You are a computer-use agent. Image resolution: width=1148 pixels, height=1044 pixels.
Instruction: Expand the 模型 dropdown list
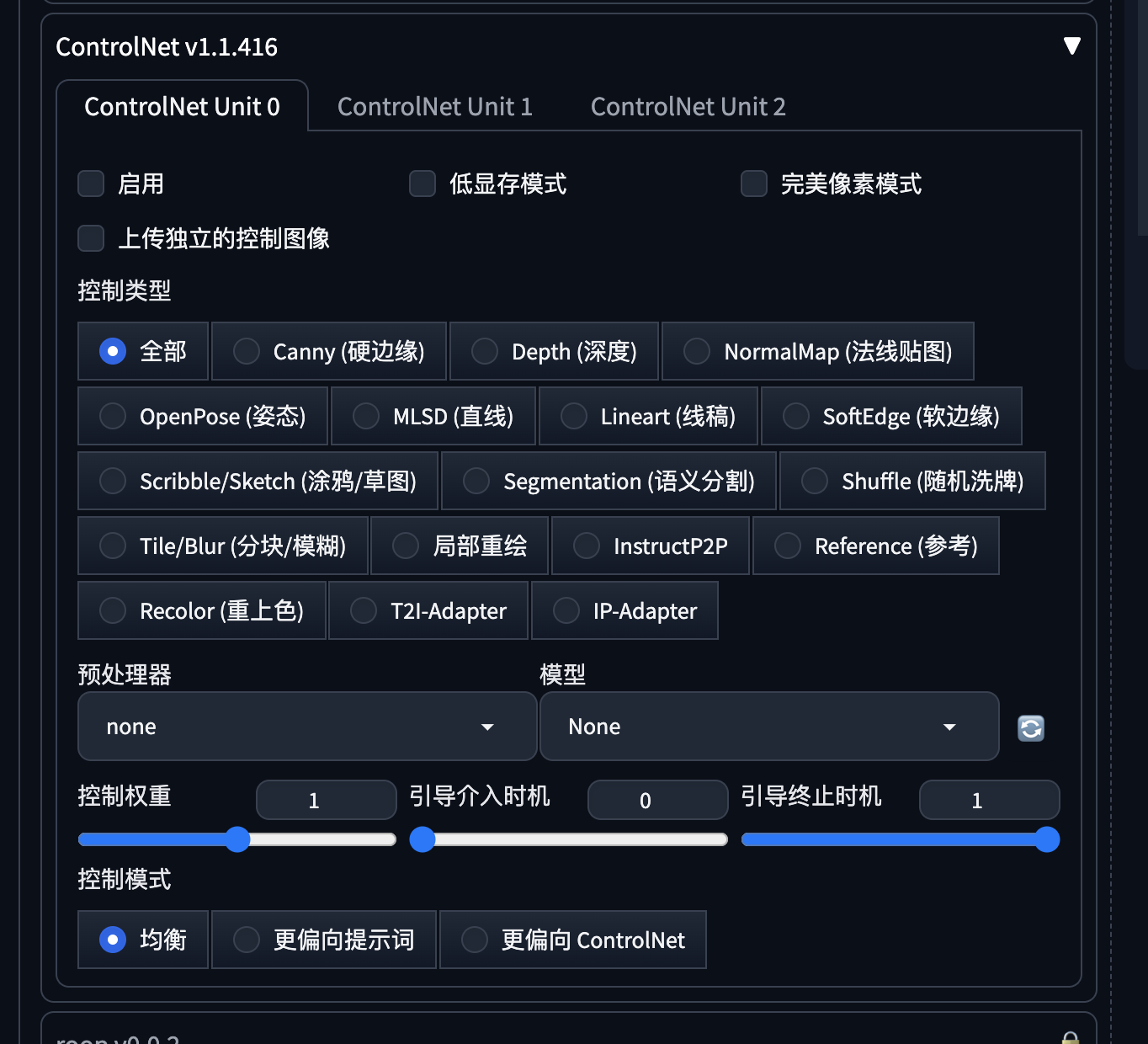(768, 727)
